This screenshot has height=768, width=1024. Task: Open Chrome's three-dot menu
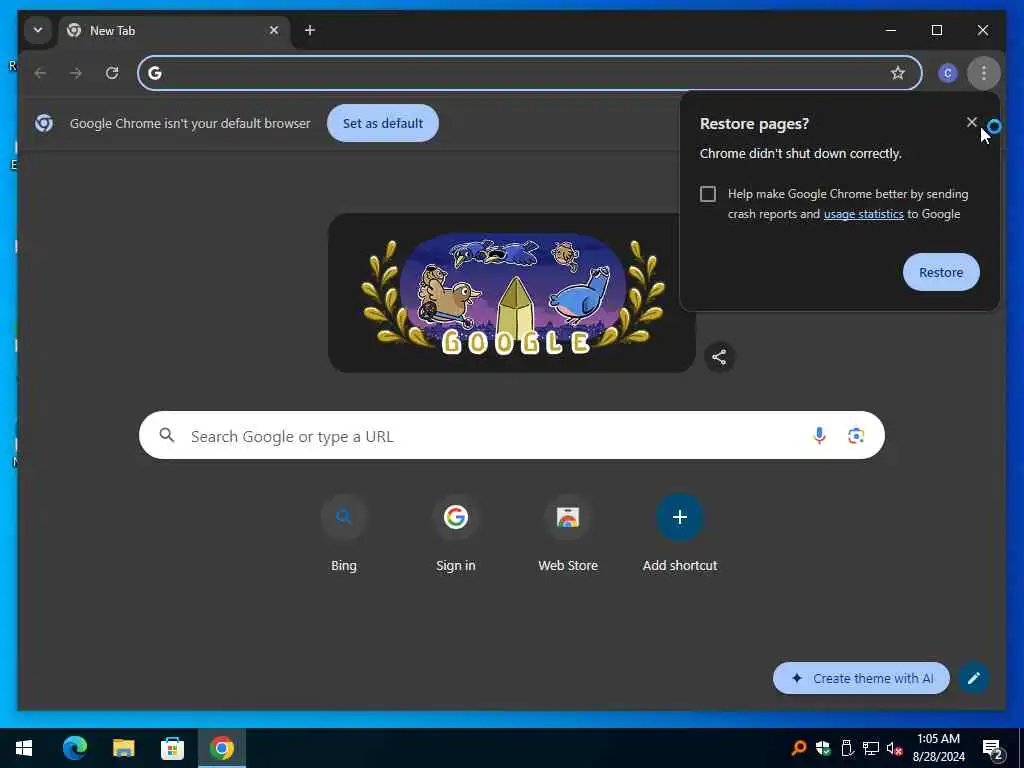coord(984,73)
